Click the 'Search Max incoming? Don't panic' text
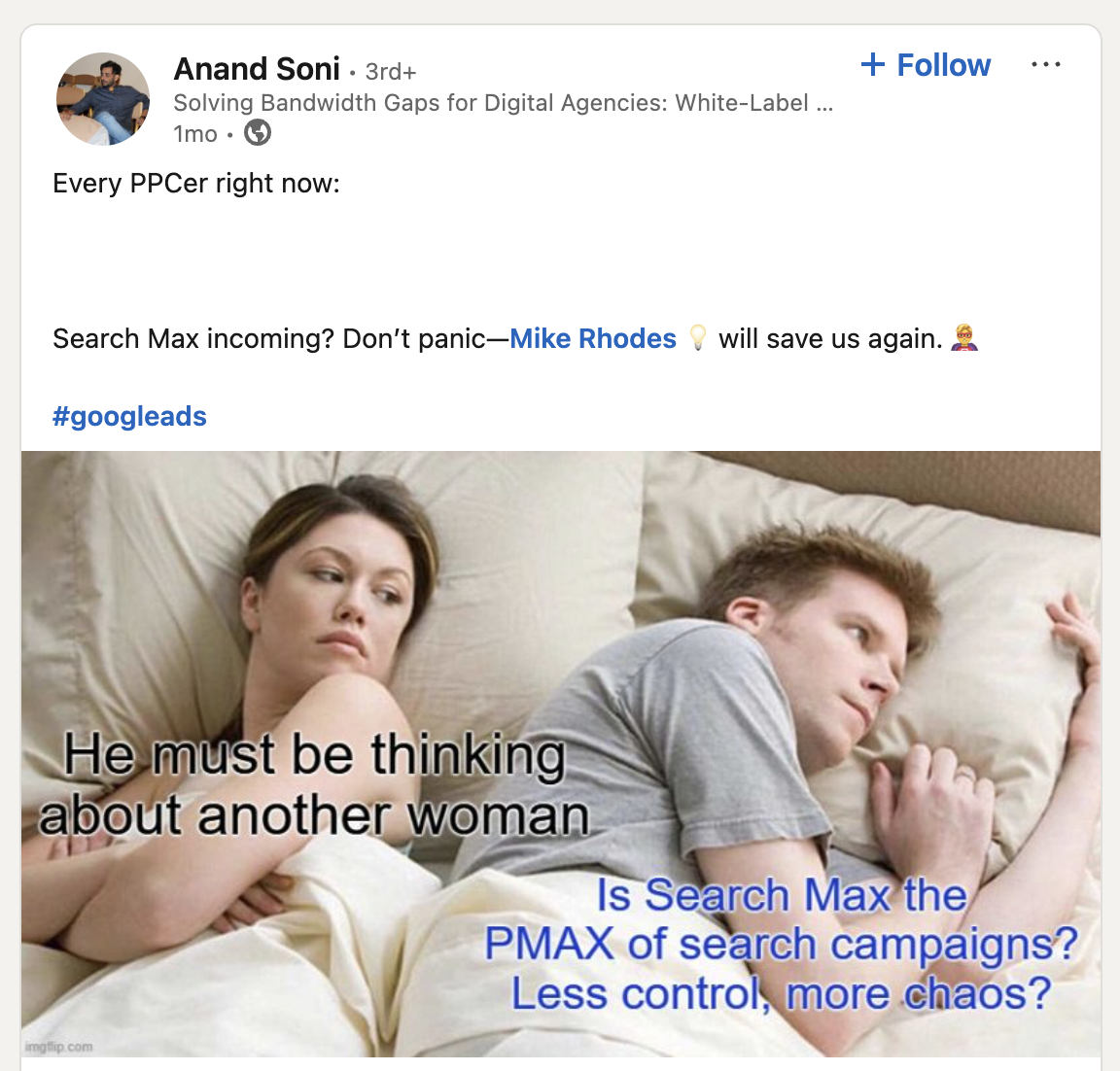Screen dimensions: 1120x1071 click(x=269, y=338)
